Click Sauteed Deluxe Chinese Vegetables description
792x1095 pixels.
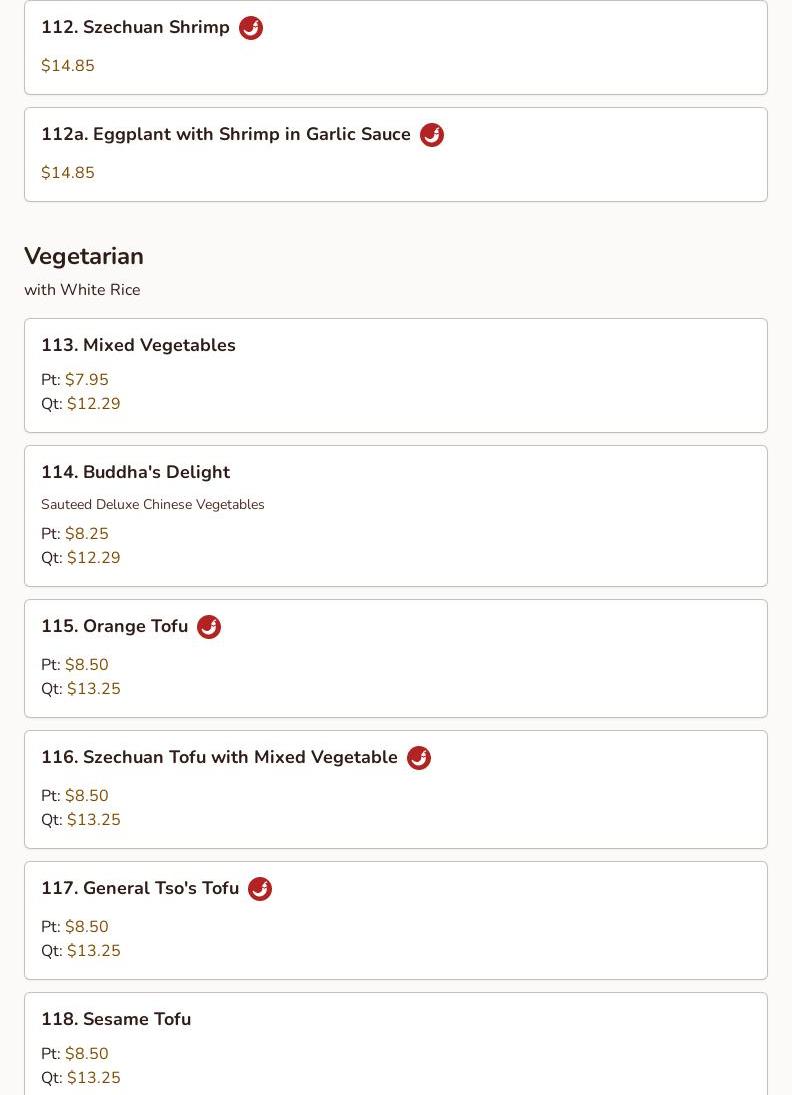[x=153, y=505]
